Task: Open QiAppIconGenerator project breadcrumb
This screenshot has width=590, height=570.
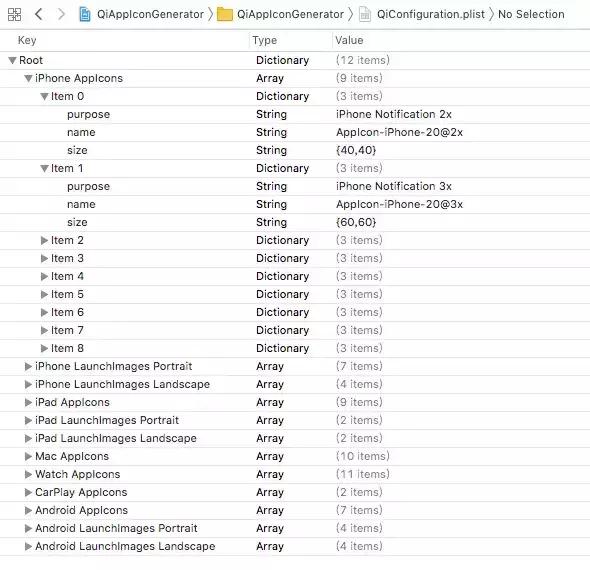Action: [150, 14]
